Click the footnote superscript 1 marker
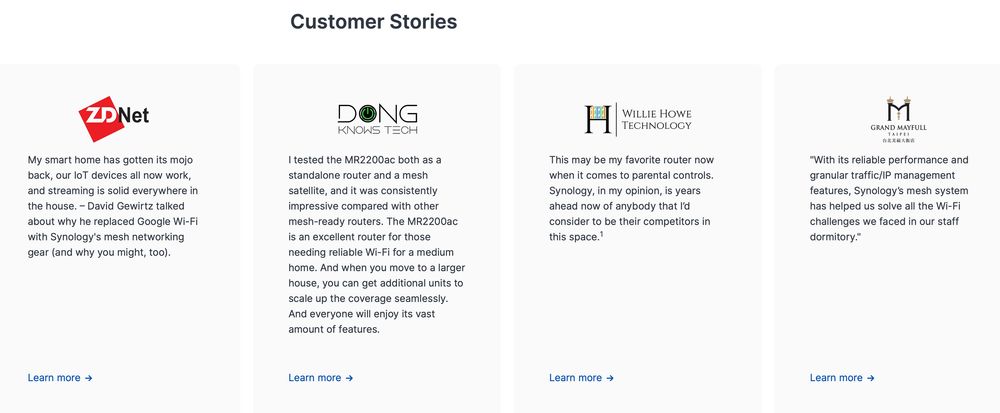1000x413 pixels. 602,234
